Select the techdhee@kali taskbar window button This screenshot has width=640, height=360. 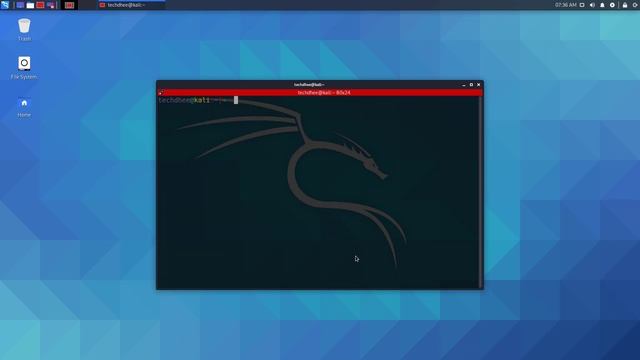click(131, 5)
